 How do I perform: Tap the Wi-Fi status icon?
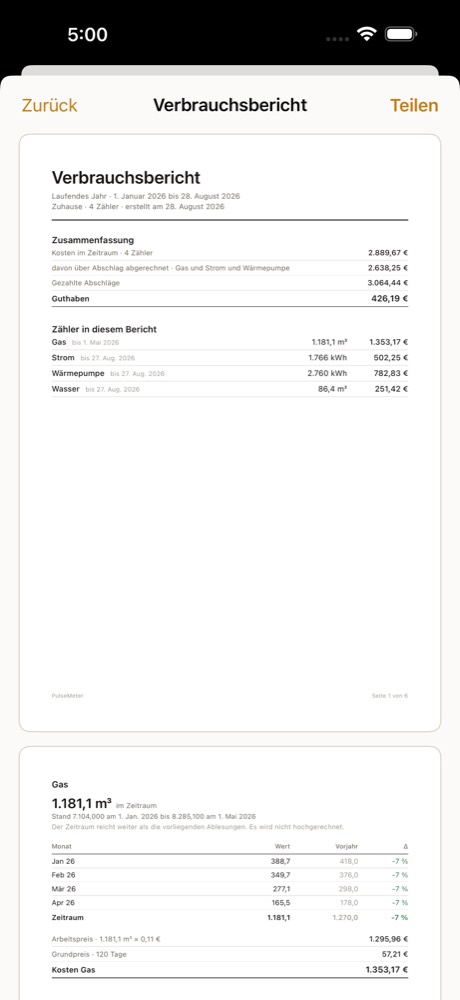(x=367, y=34)
